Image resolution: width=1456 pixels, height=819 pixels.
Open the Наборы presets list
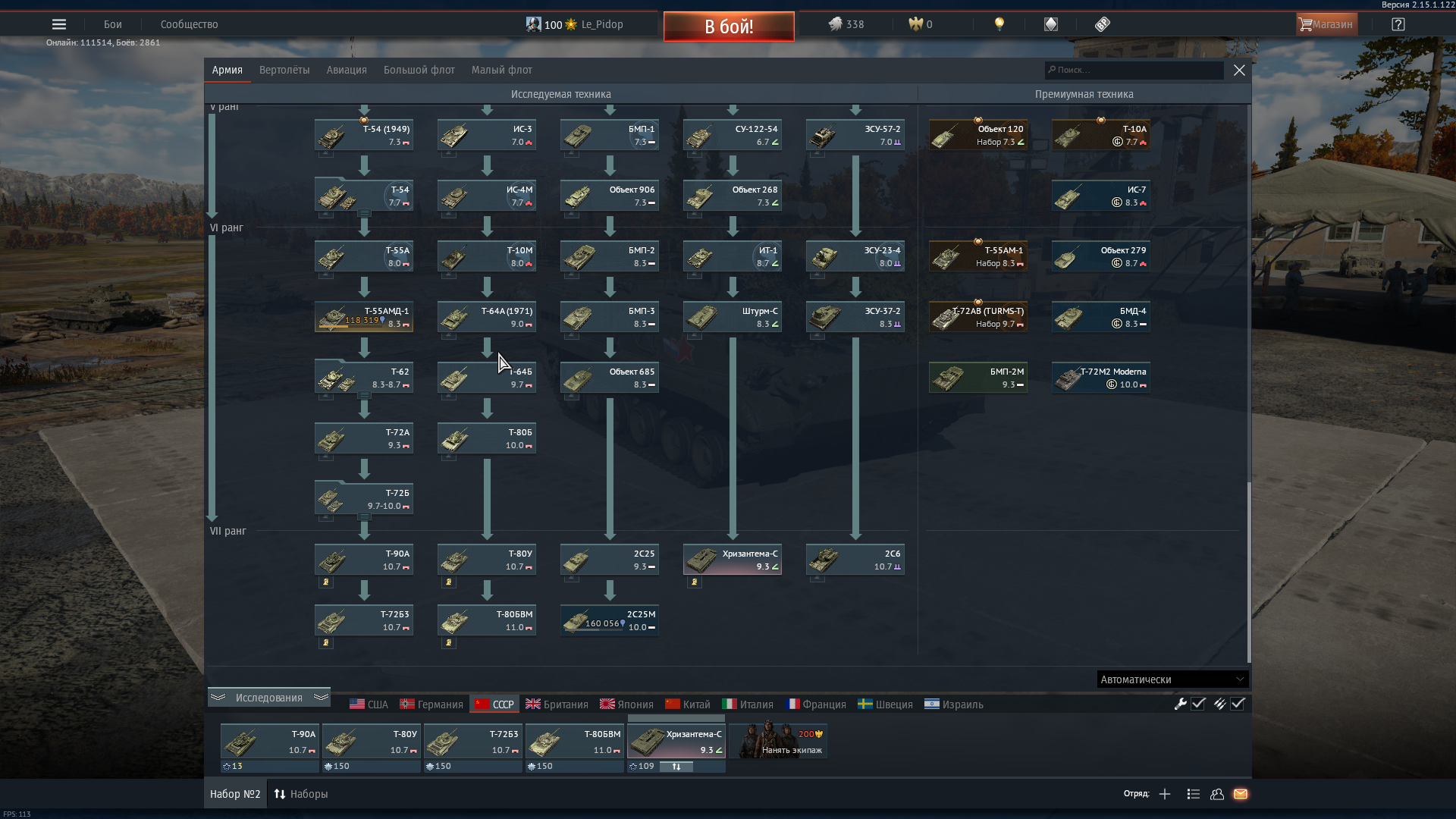point(301,794)
